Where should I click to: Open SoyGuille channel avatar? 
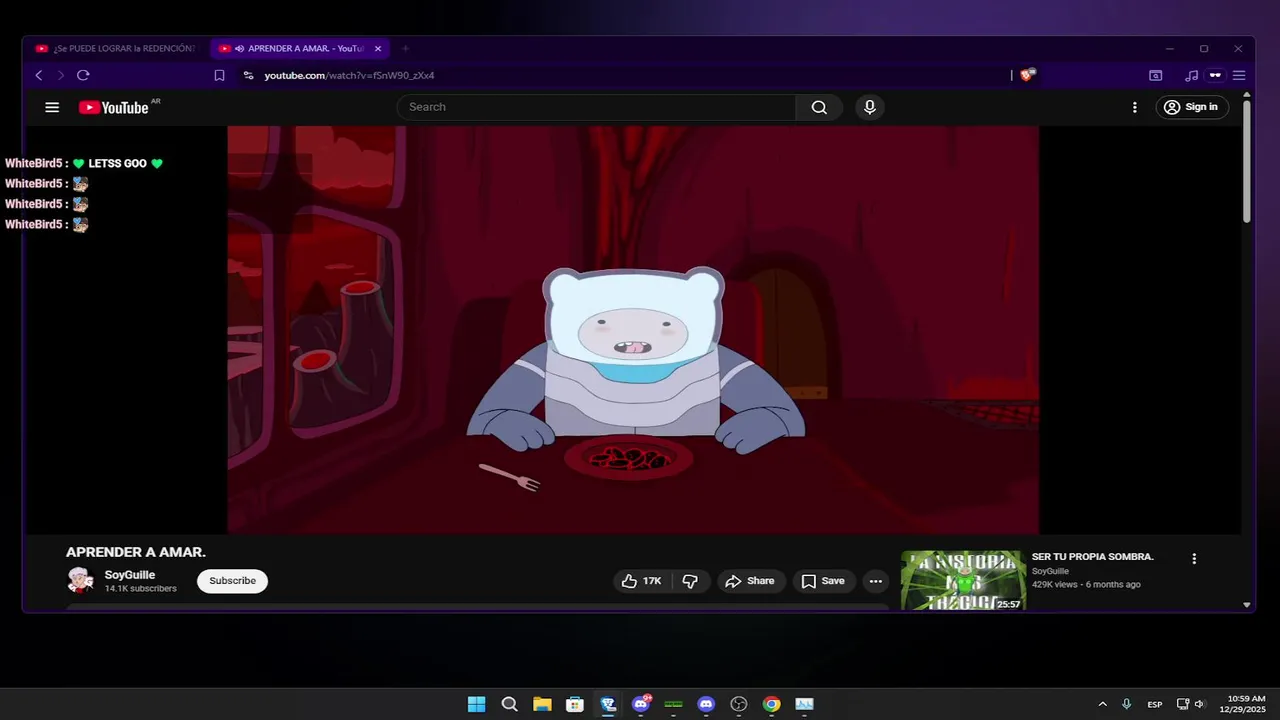pyautogui.click(x=80, y=580)
